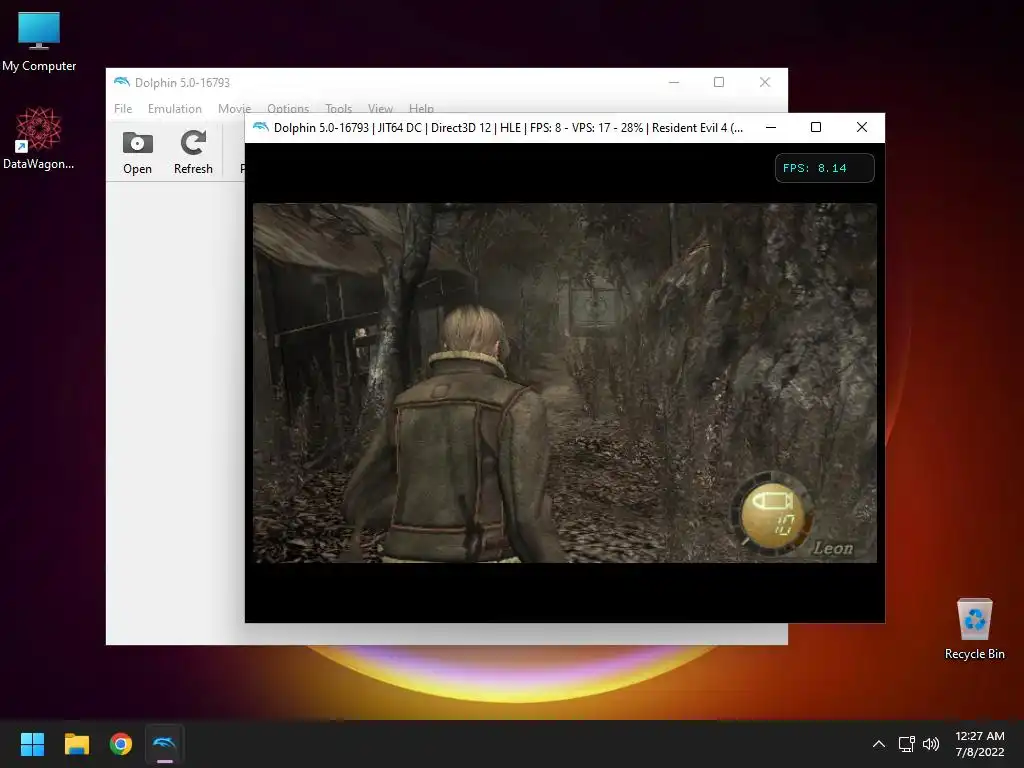1024x768 pixels.
Task: Open the Windows Start menu
Action: pos(32,744)
